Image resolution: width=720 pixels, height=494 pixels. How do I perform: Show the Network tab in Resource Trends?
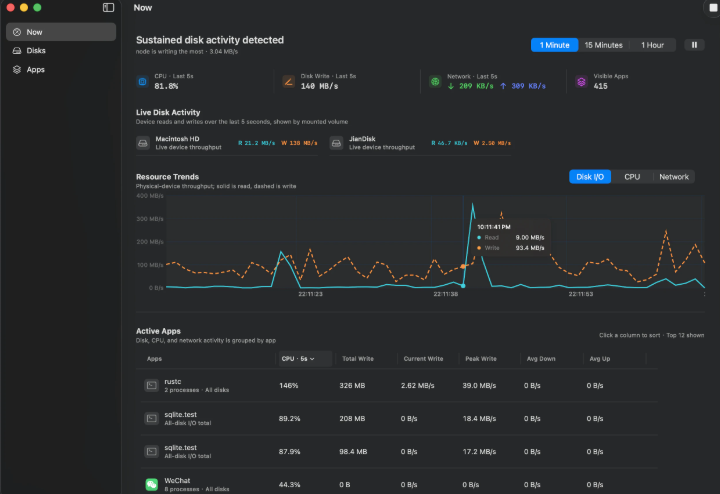click(x=674, y=177)
